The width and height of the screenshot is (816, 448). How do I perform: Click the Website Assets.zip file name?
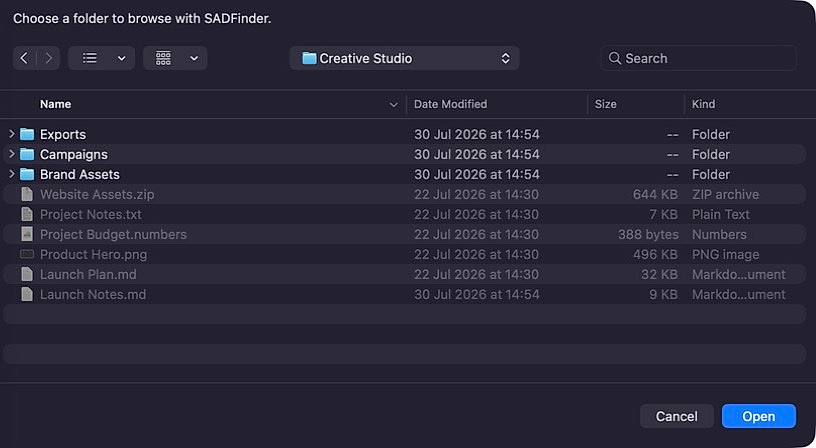(97, 195)
